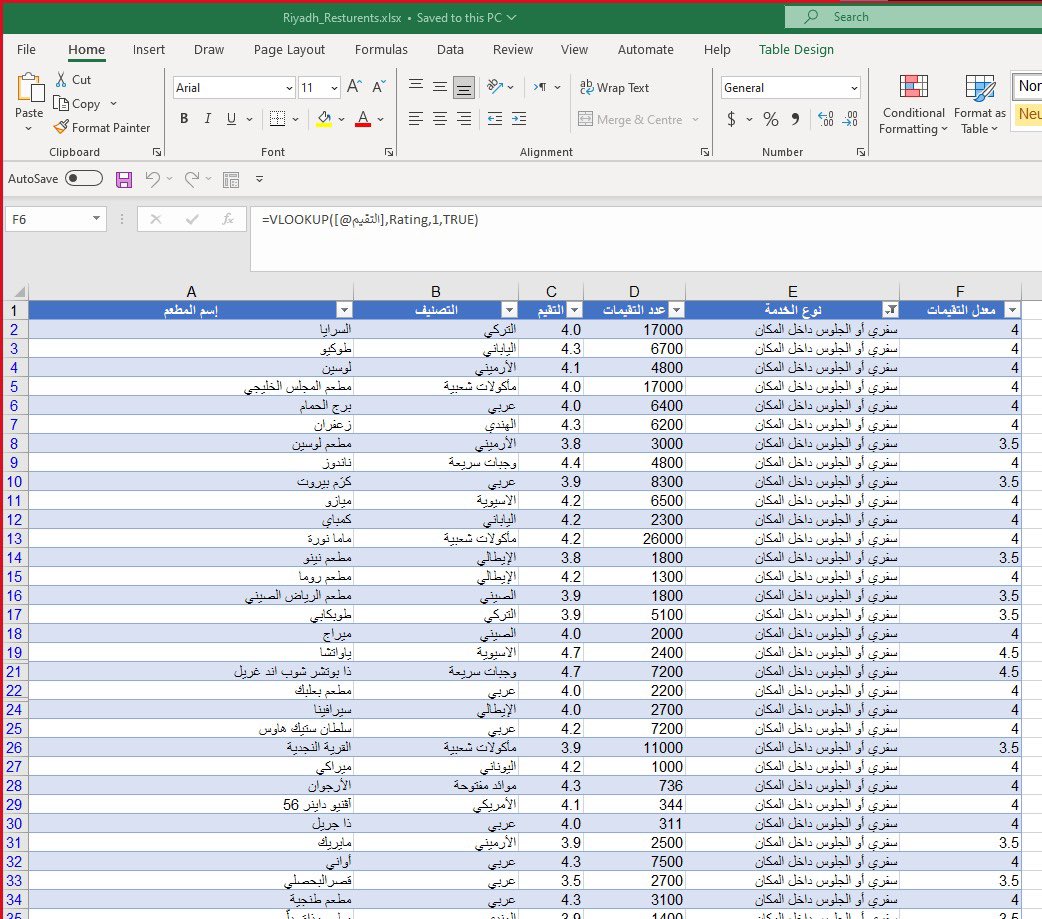Viewport: 1042px width, 919px height.
Task: Click the cell with value 26000
Action: (x=635, y=538)
